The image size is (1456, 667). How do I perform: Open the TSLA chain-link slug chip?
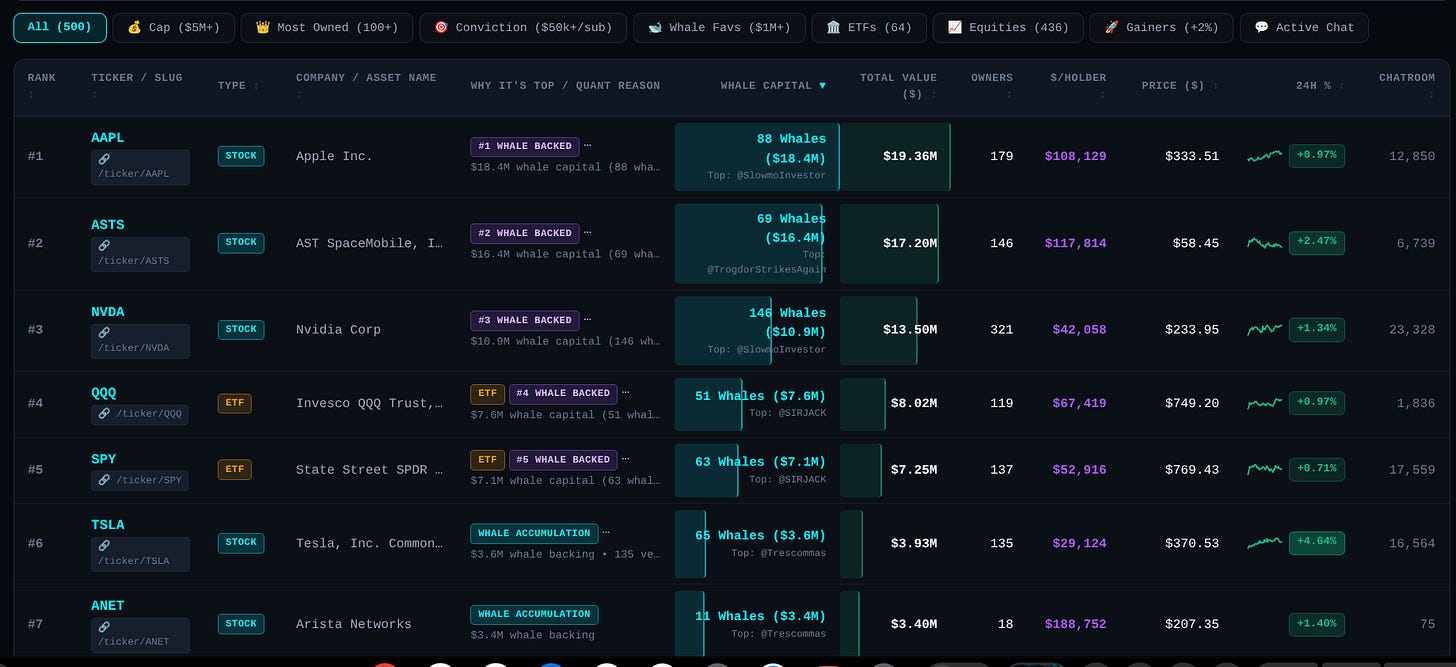pyautogui.click(x=140, y=553)
